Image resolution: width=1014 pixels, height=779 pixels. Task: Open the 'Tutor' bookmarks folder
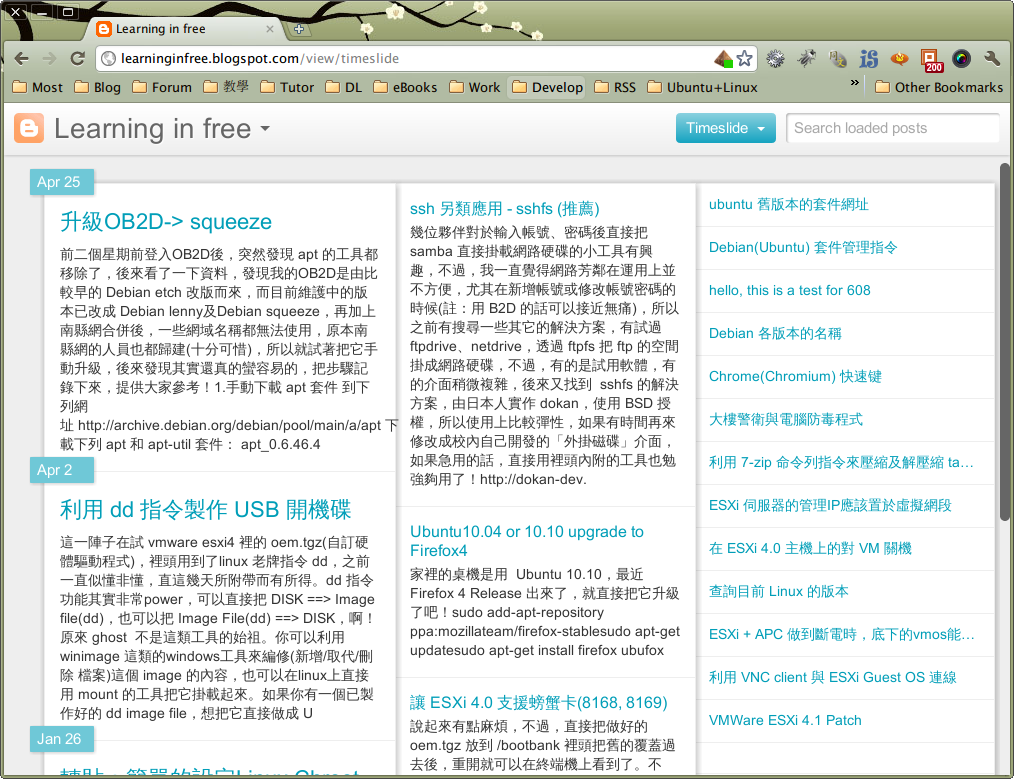tap(287, 87)
